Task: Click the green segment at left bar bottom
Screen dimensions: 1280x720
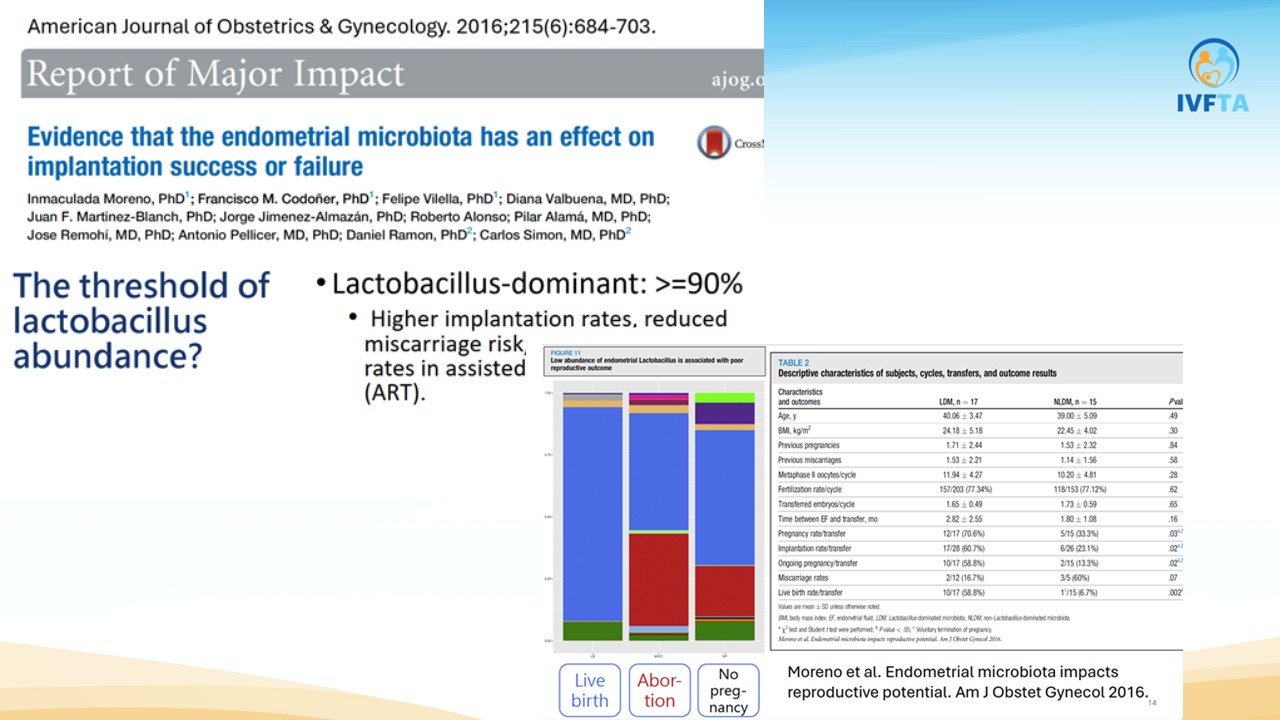Action: [x=592, y=631]
